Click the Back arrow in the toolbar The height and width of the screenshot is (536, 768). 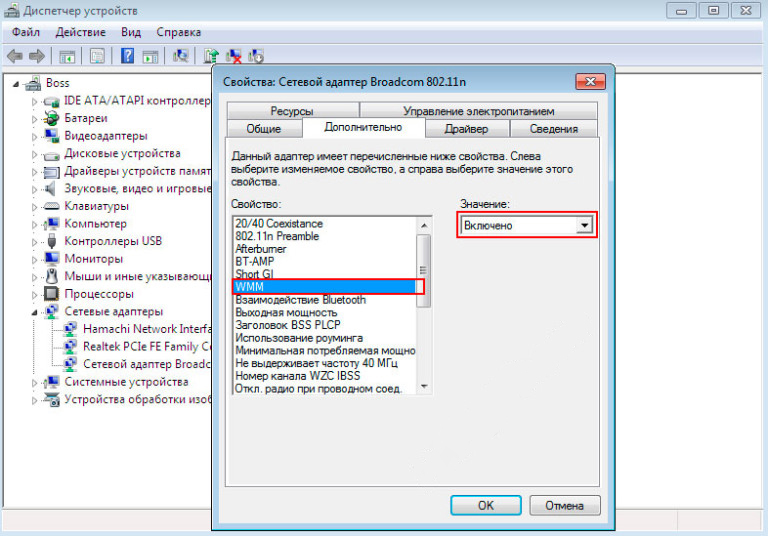coord(14,56)
